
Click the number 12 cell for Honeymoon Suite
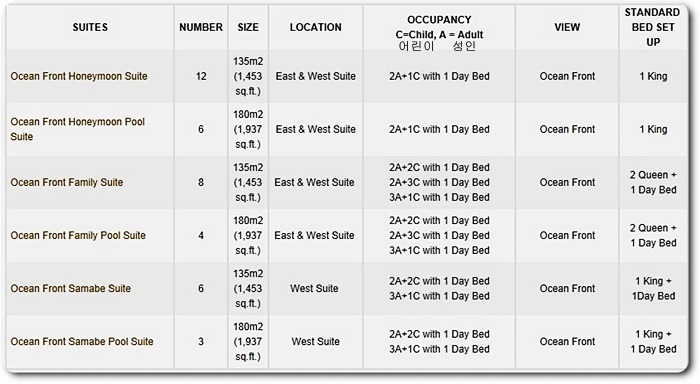pyautogui.click(x=201, y=76)
